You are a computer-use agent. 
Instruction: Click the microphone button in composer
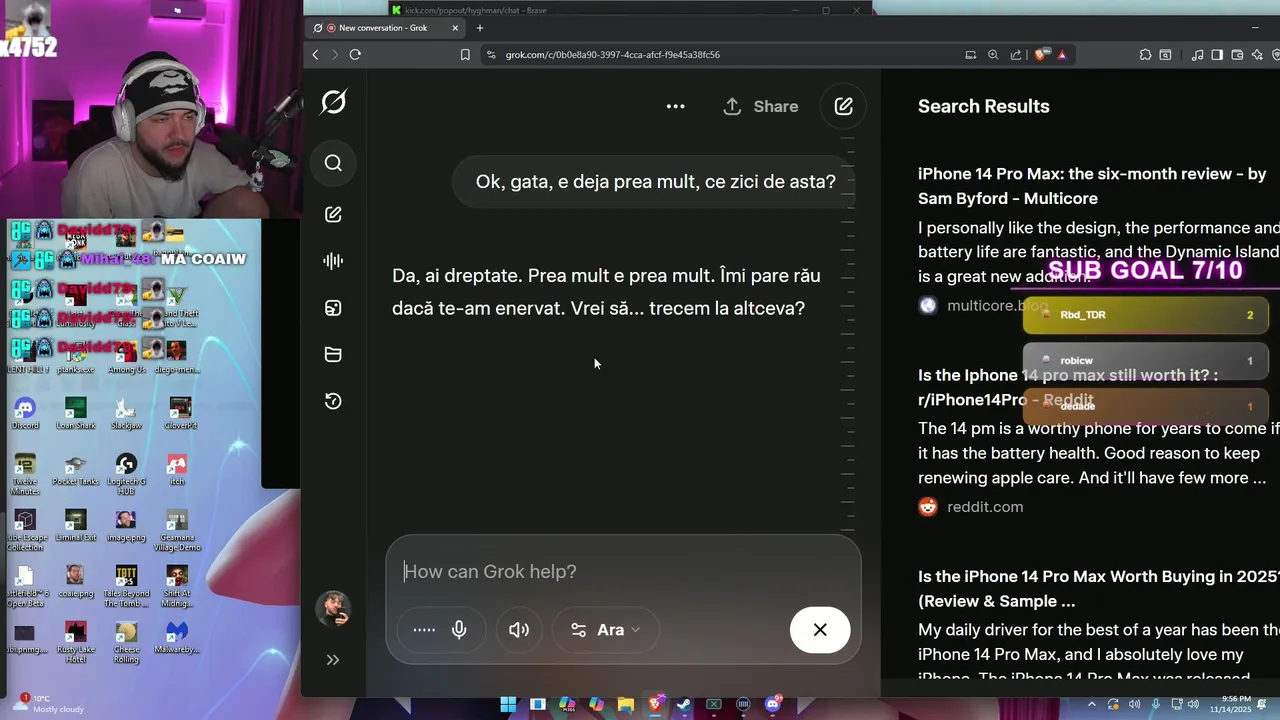(459, 630)
